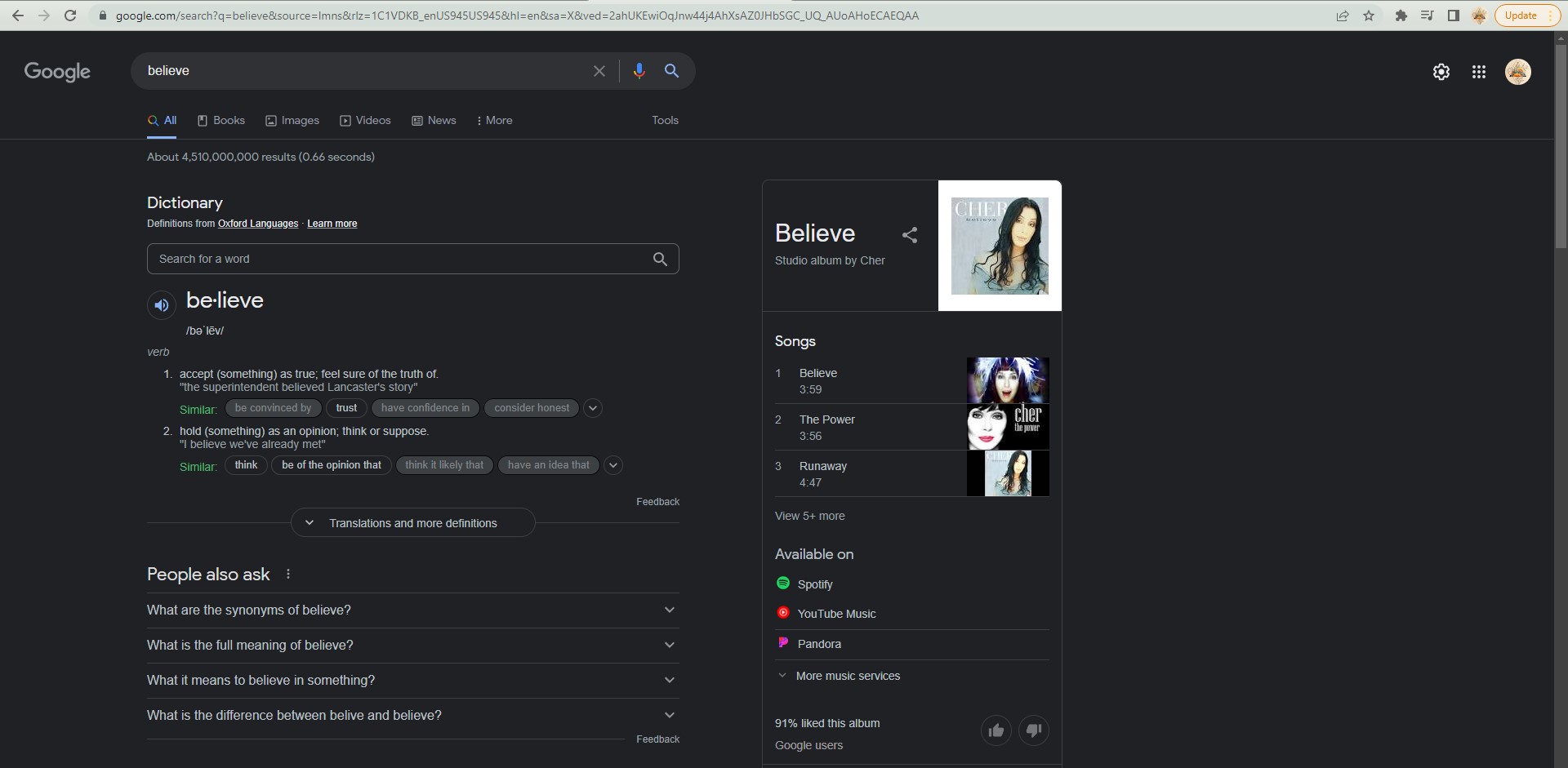
Task: Open the Oxford Languages link
Action: [258, 224]
